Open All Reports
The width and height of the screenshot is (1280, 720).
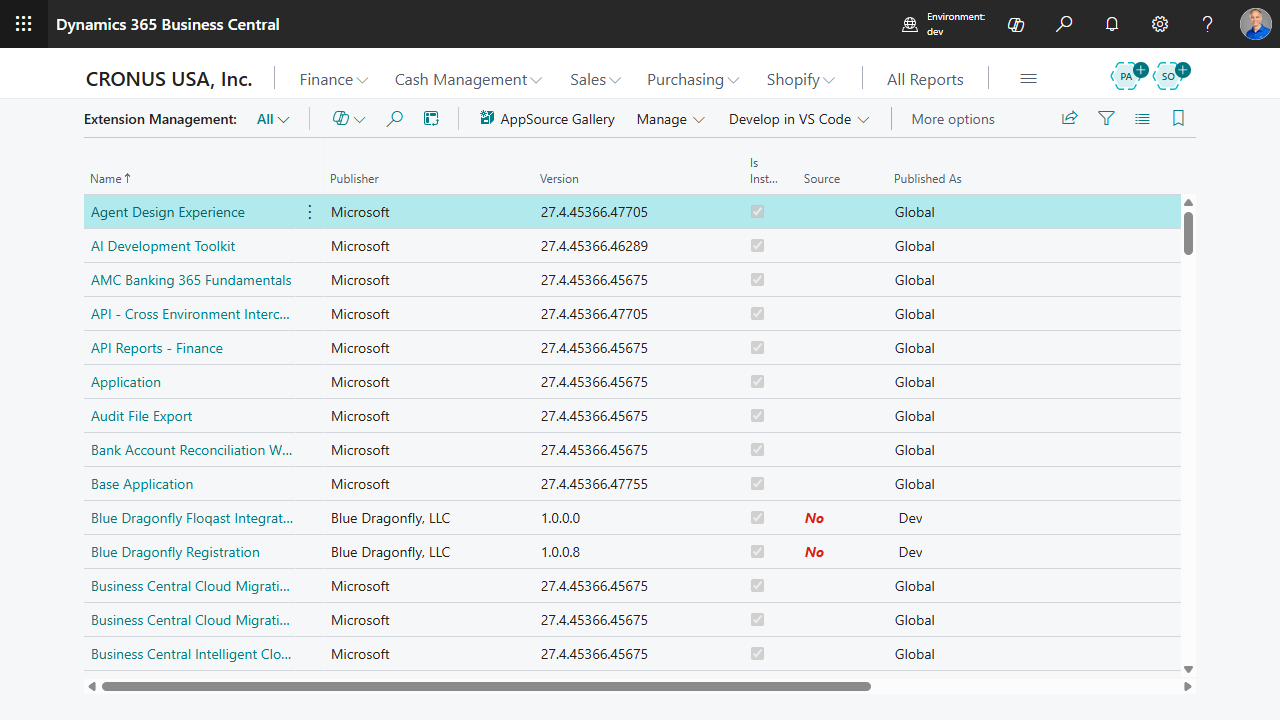click(x=925, y=79)
